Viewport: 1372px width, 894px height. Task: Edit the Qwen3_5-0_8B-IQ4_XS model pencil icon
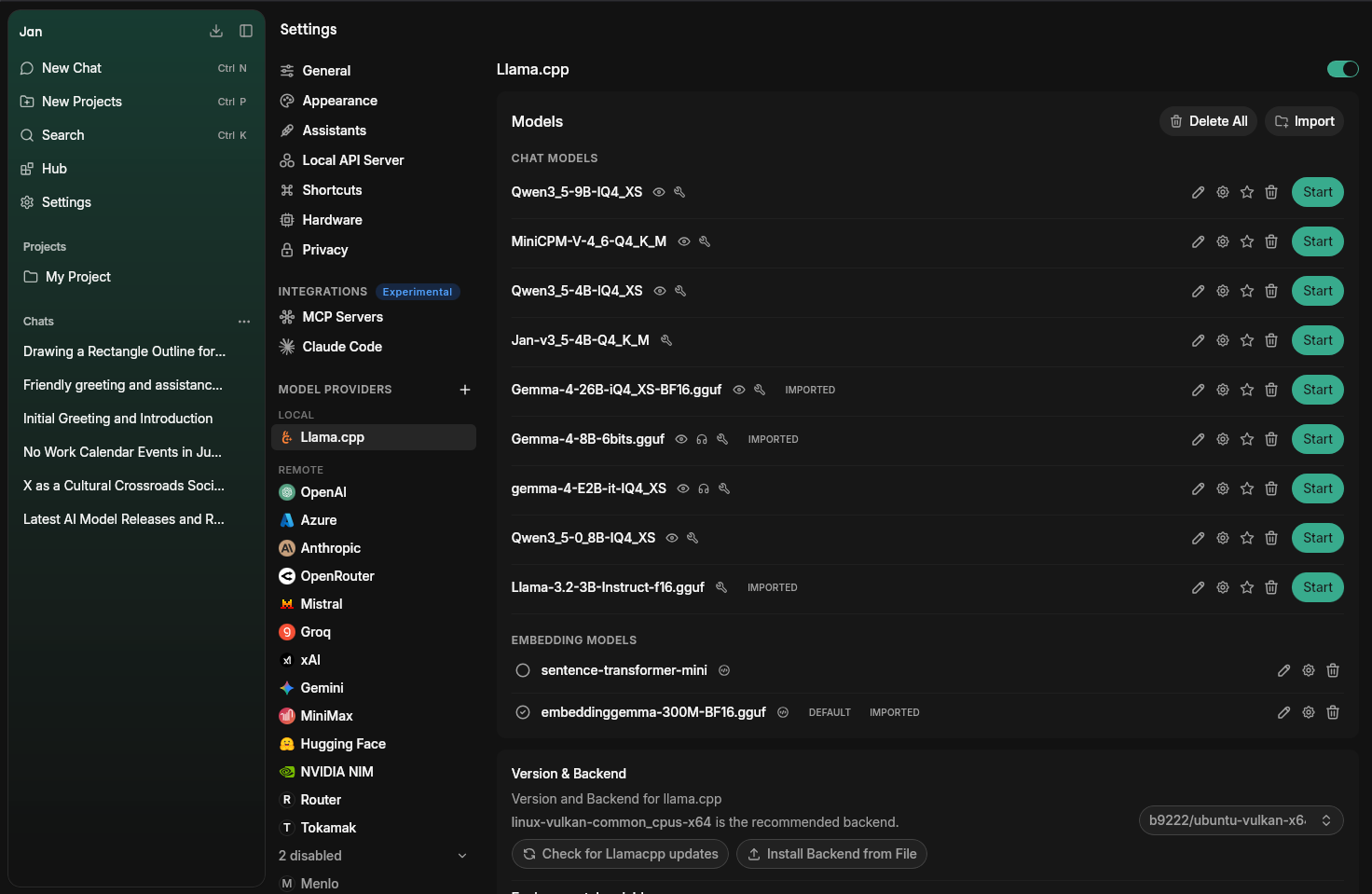click(x=1199, y=538)
